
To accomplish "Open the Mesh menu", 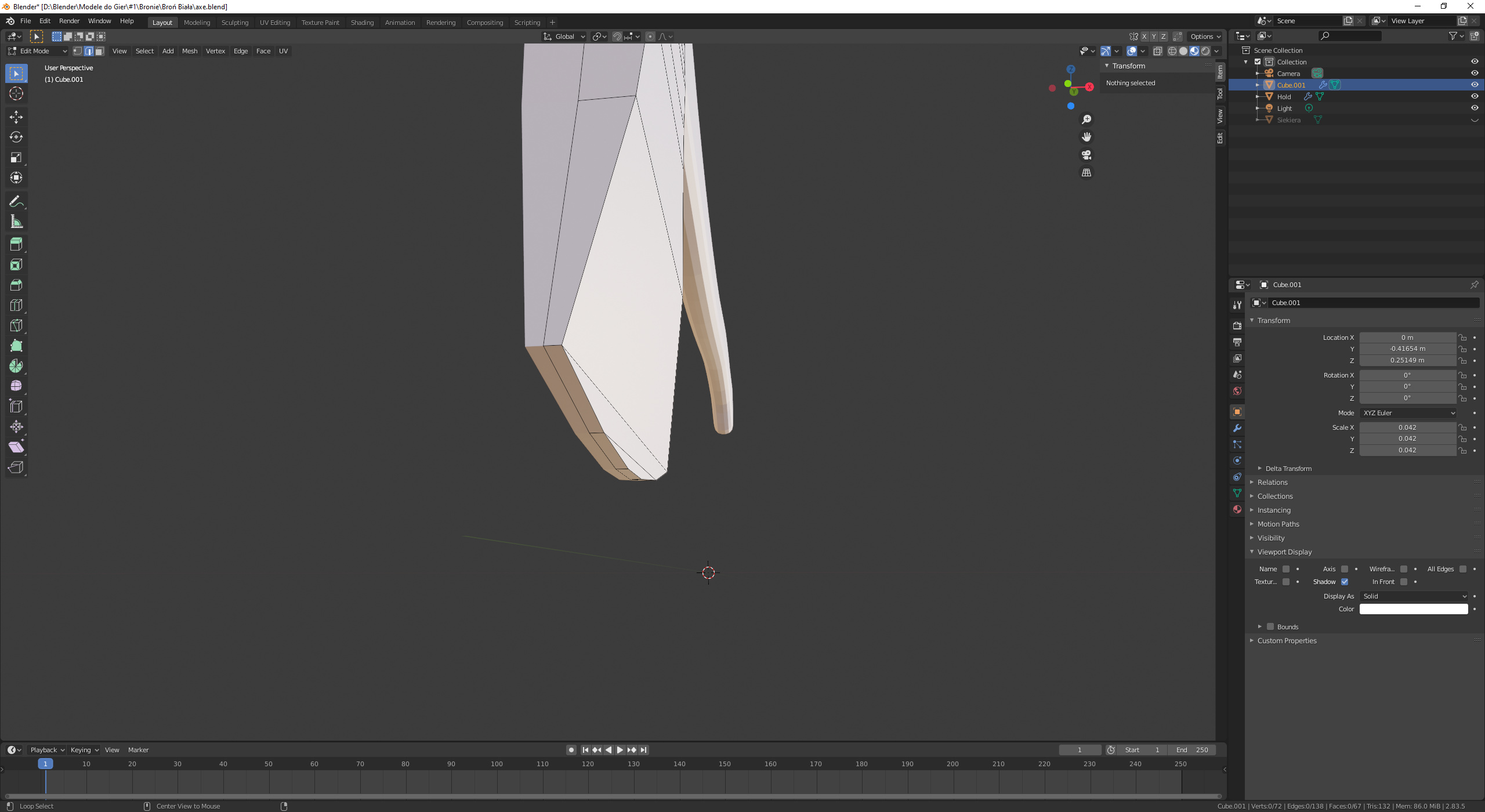I will coord(190,51).
